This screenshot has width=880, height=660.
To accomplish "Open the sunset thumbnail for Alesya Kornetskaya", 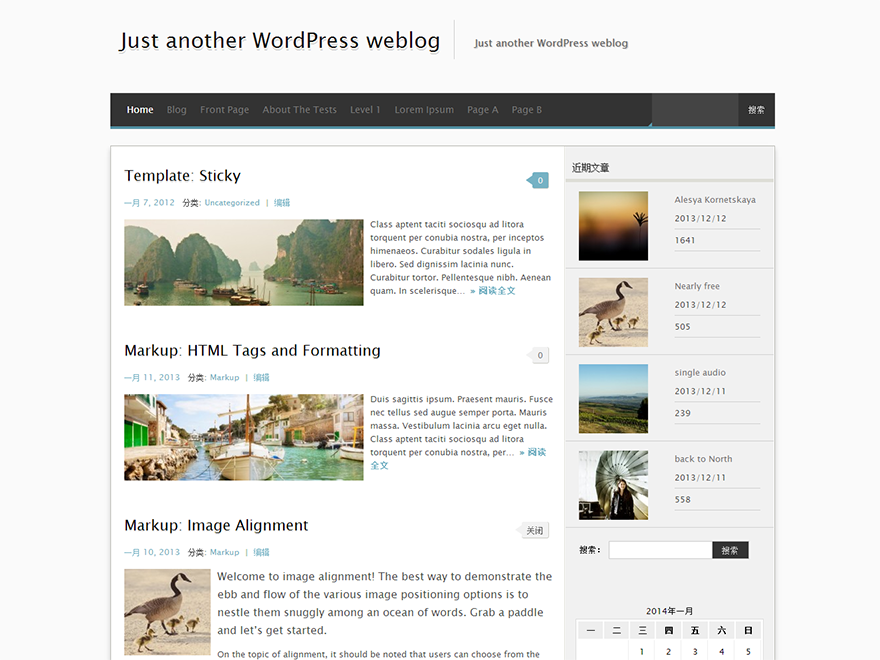I will pos(613,226).
